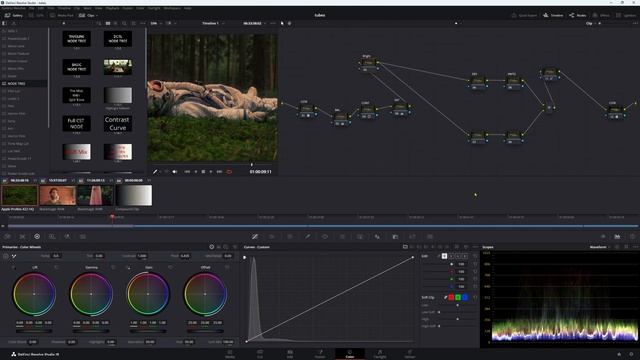This screenshot has width=640, height=360.
Task: Open the Power Windows palette
Action: (325, 236)
